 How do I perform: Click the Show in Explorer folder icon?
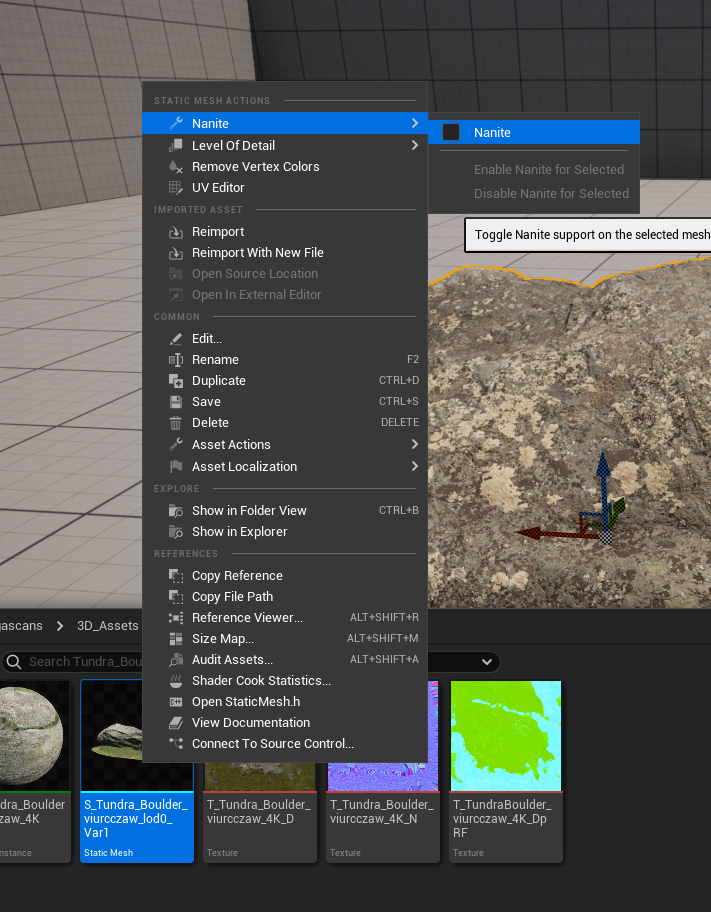click(x=176, y=532)
